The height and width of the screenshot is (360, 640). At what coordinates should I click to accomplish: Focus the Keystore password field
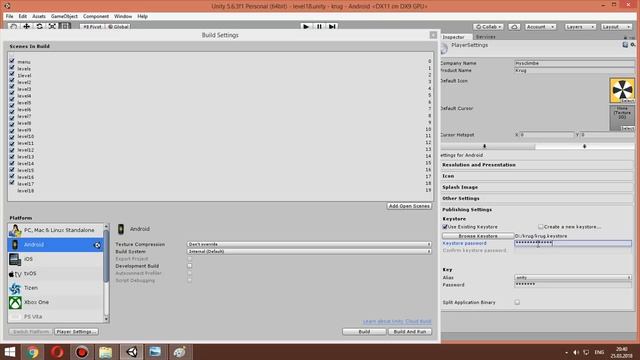[x=573, y=243]
